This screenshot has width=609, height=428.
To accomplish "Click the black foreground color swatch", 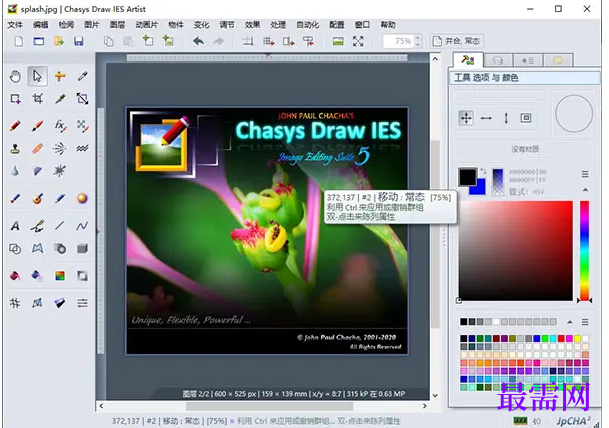I will [467, 177].
